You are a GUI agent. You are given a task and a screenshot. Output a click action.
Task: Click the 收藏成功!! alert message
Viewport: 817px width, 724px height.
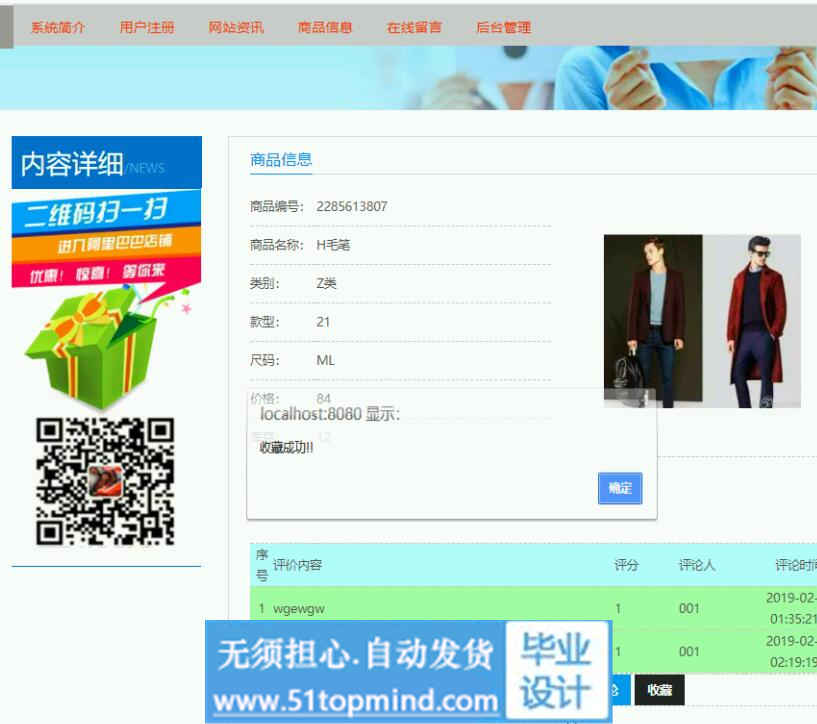[287, 447]
